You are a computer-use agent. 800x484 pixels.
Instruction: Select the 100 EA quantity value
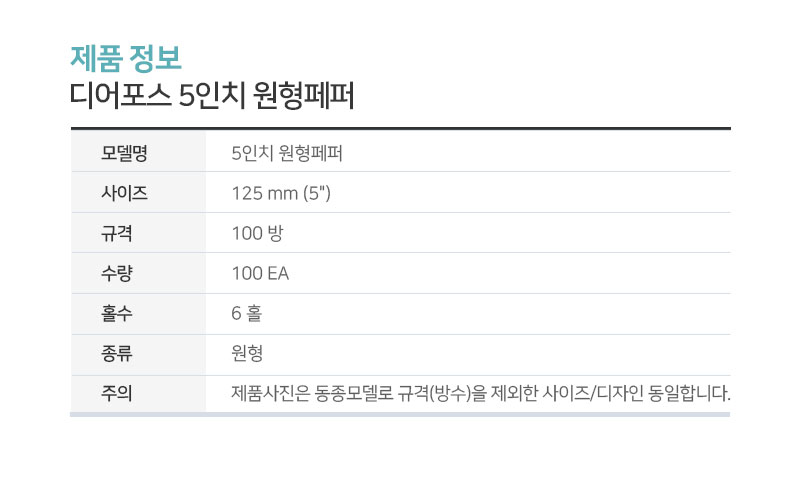tap(260, 273)
